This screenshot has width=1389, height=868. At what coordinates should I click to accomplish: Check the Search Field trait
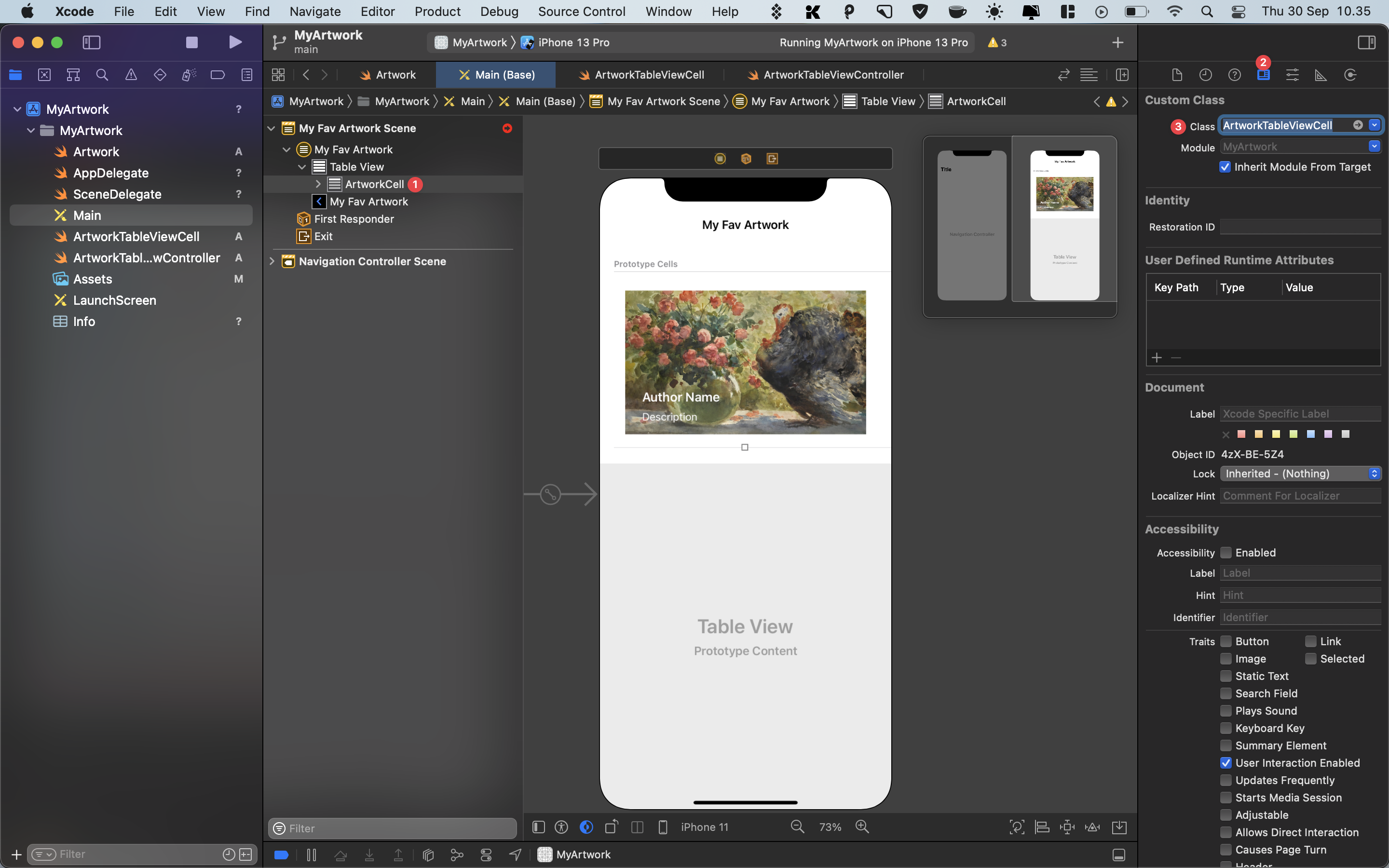coord(1226,693)
